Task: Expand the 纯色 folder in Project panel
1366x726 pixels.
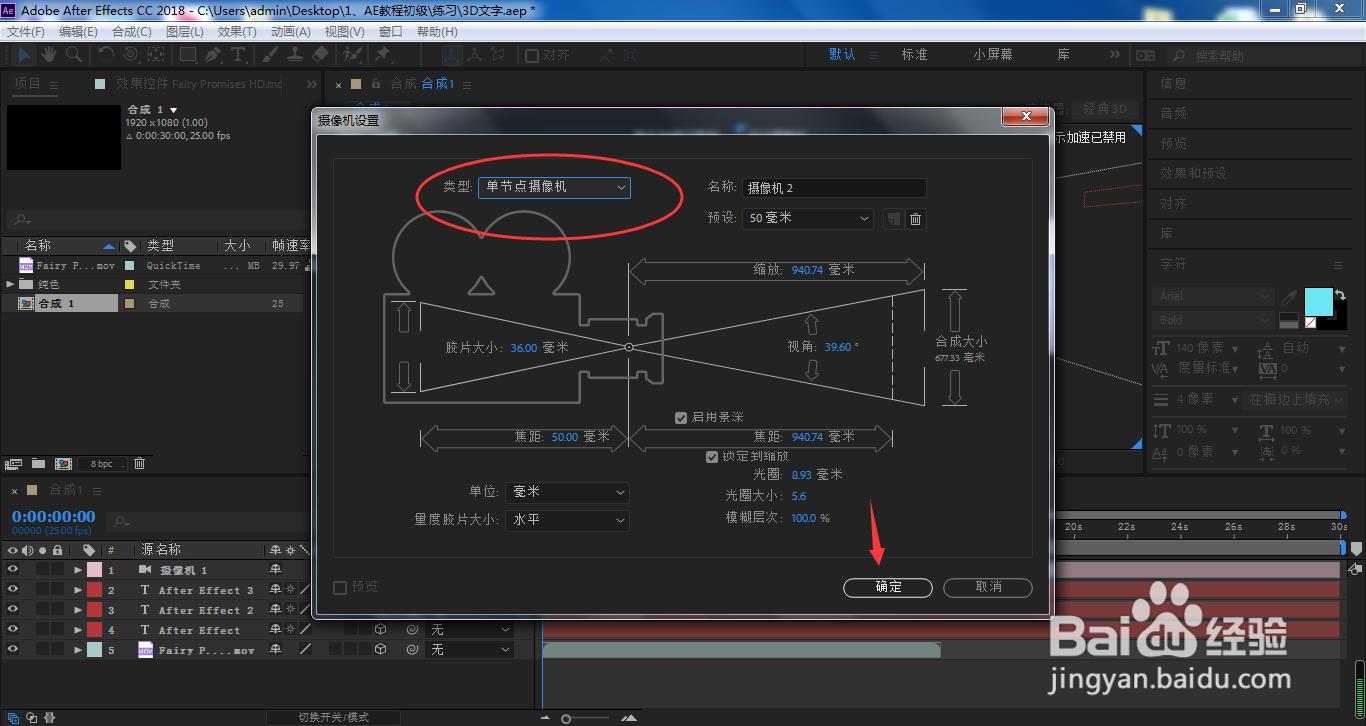Action: point(10,284)
